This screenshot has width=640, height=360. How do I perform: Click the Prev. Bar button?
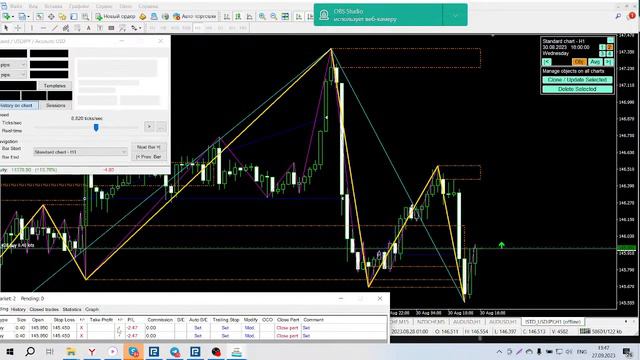click(149, 157)
